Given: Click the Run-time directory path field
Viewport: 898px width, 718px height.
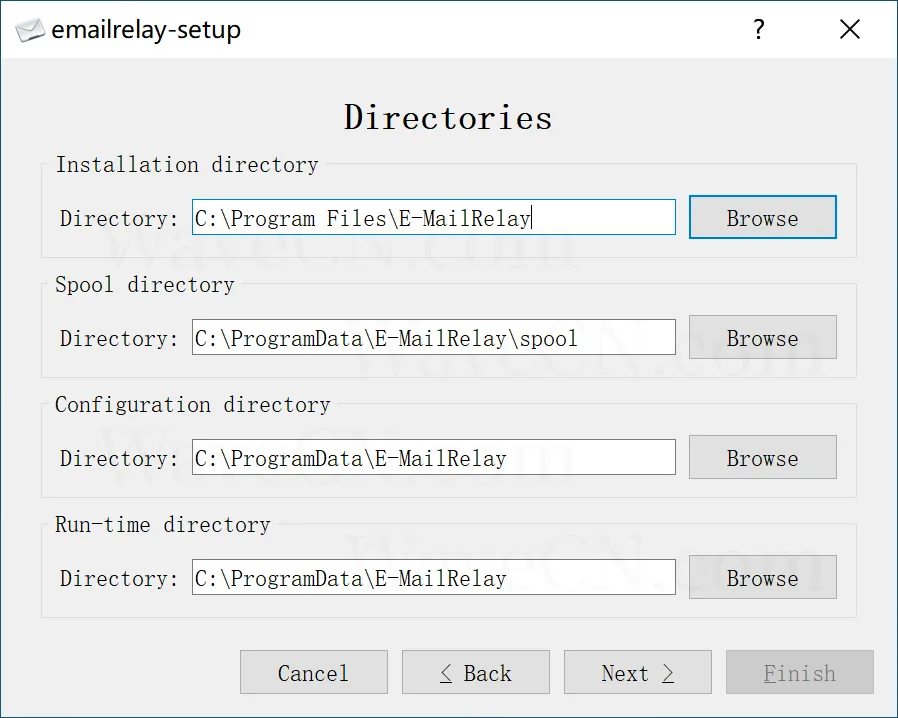Looking at the screenshot, I should (434, 577).
